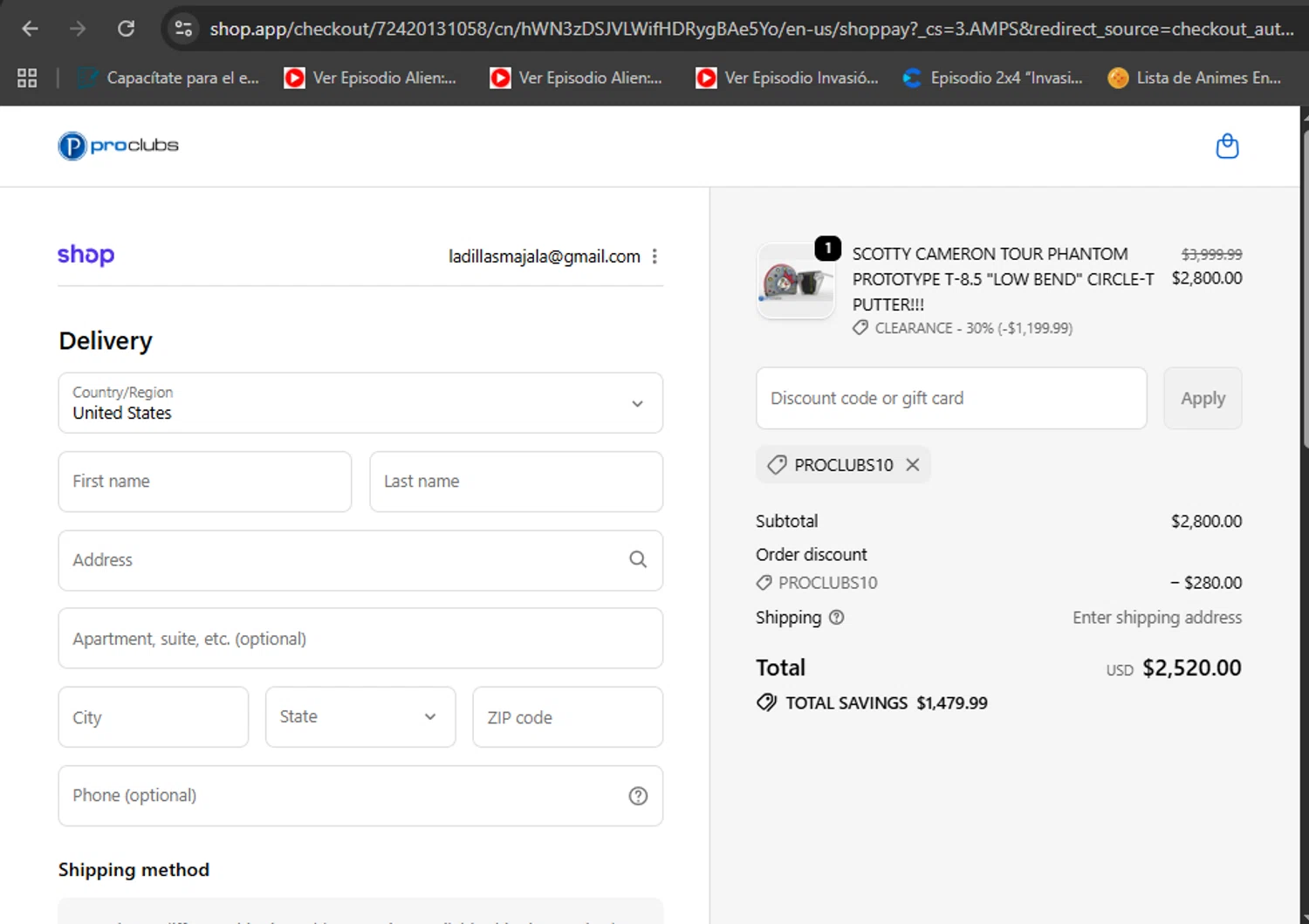Click the product quantity badge
The image size is (1309, 924).
[x=827, y=249]
